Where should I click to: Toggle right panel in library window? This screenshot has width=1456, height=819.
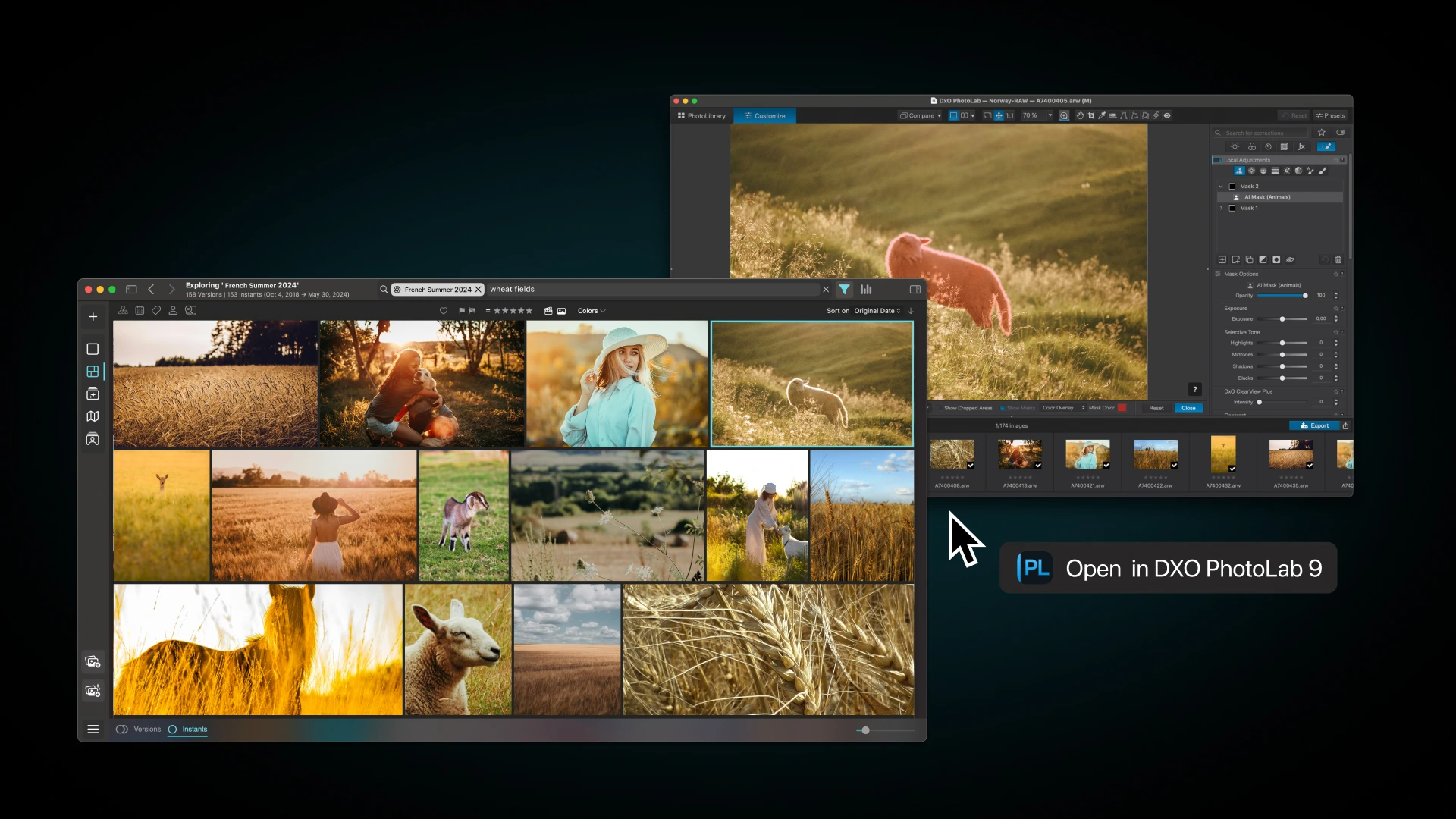(x=915, y=289)
